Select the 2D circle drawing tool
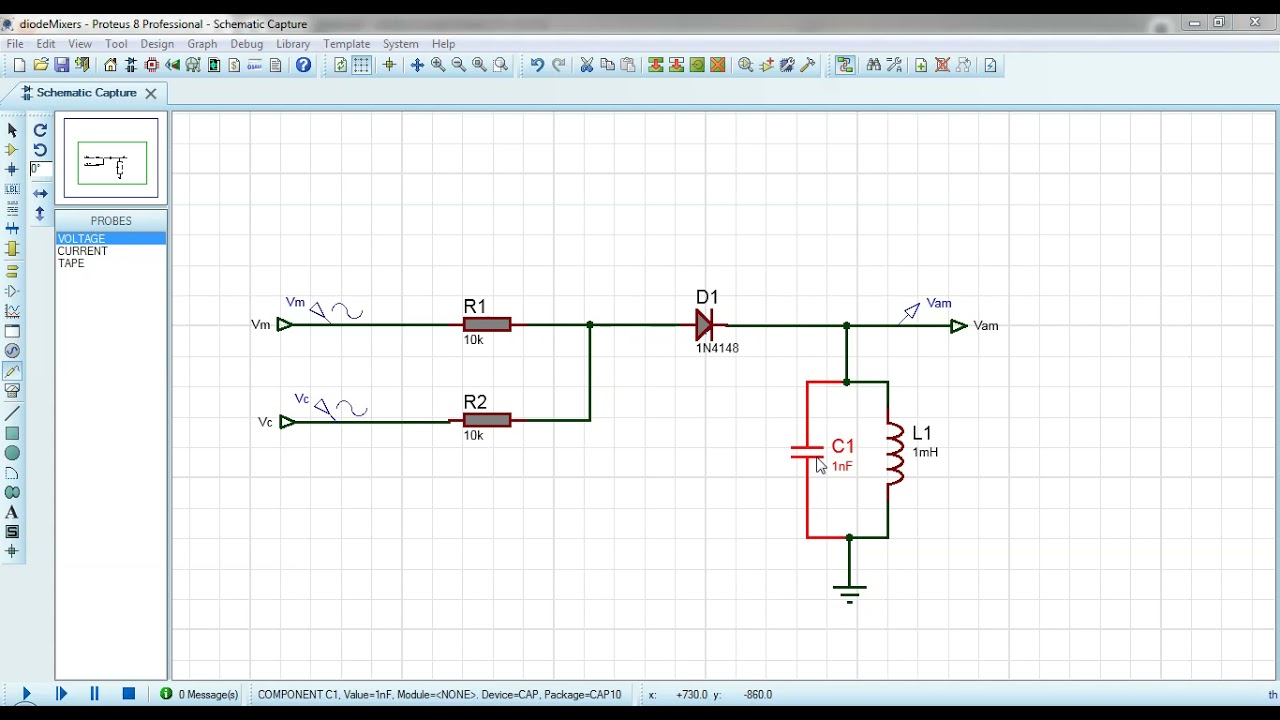Image resolution: width=1280 pixels, height=720 pixels. pos(12,453)
